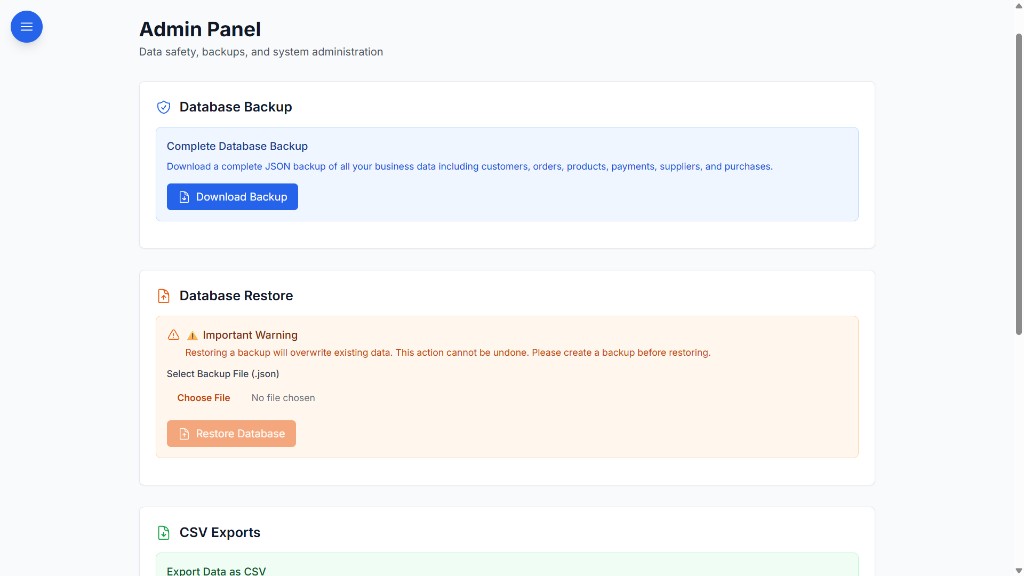Click the shield icon beside Database Backup
Image resolution: width=1024 pixels, height=576 pixels.
click(163, 107)
